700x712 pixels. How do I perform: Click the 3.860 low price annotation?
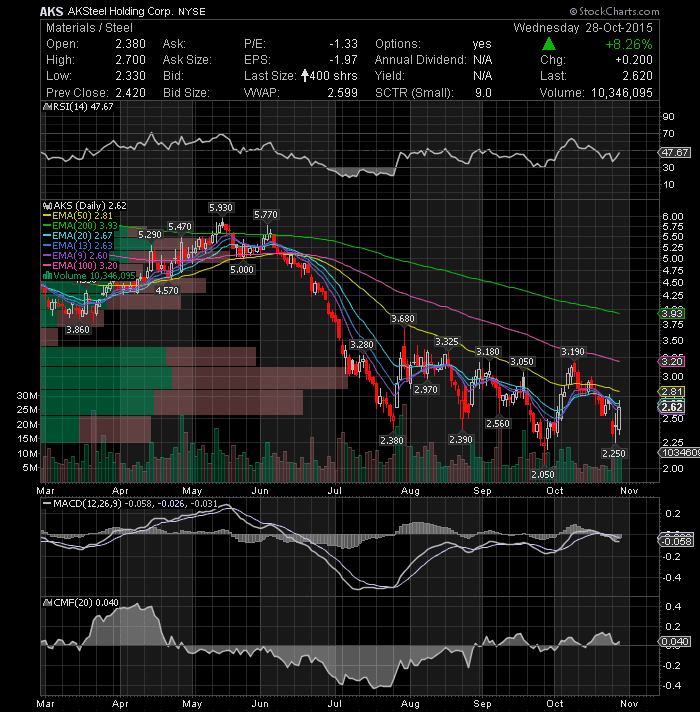tap(78, 330)
